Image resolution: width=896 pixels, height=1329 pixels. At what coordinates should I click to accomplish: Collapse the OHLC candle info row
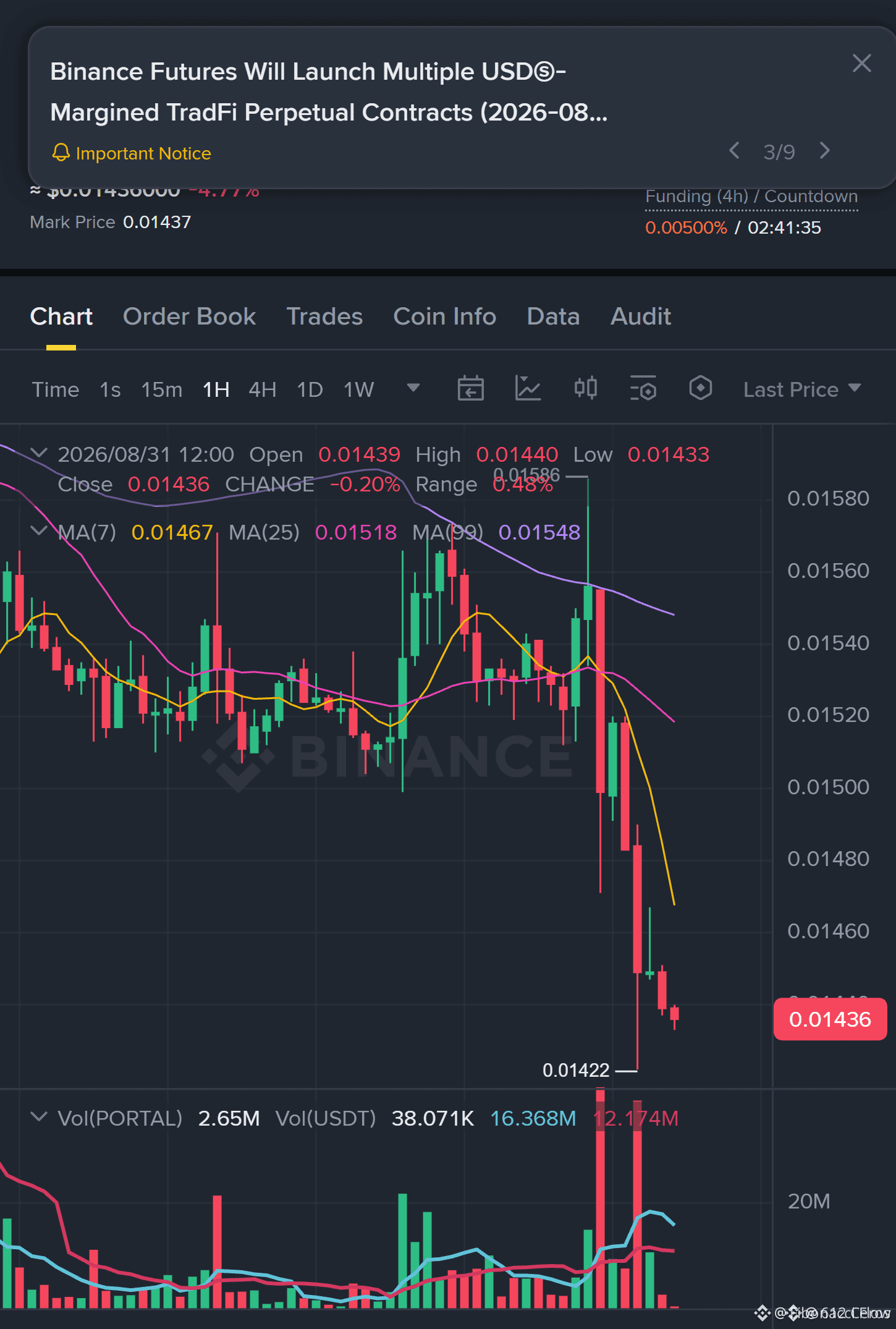[x=39, y=453]
